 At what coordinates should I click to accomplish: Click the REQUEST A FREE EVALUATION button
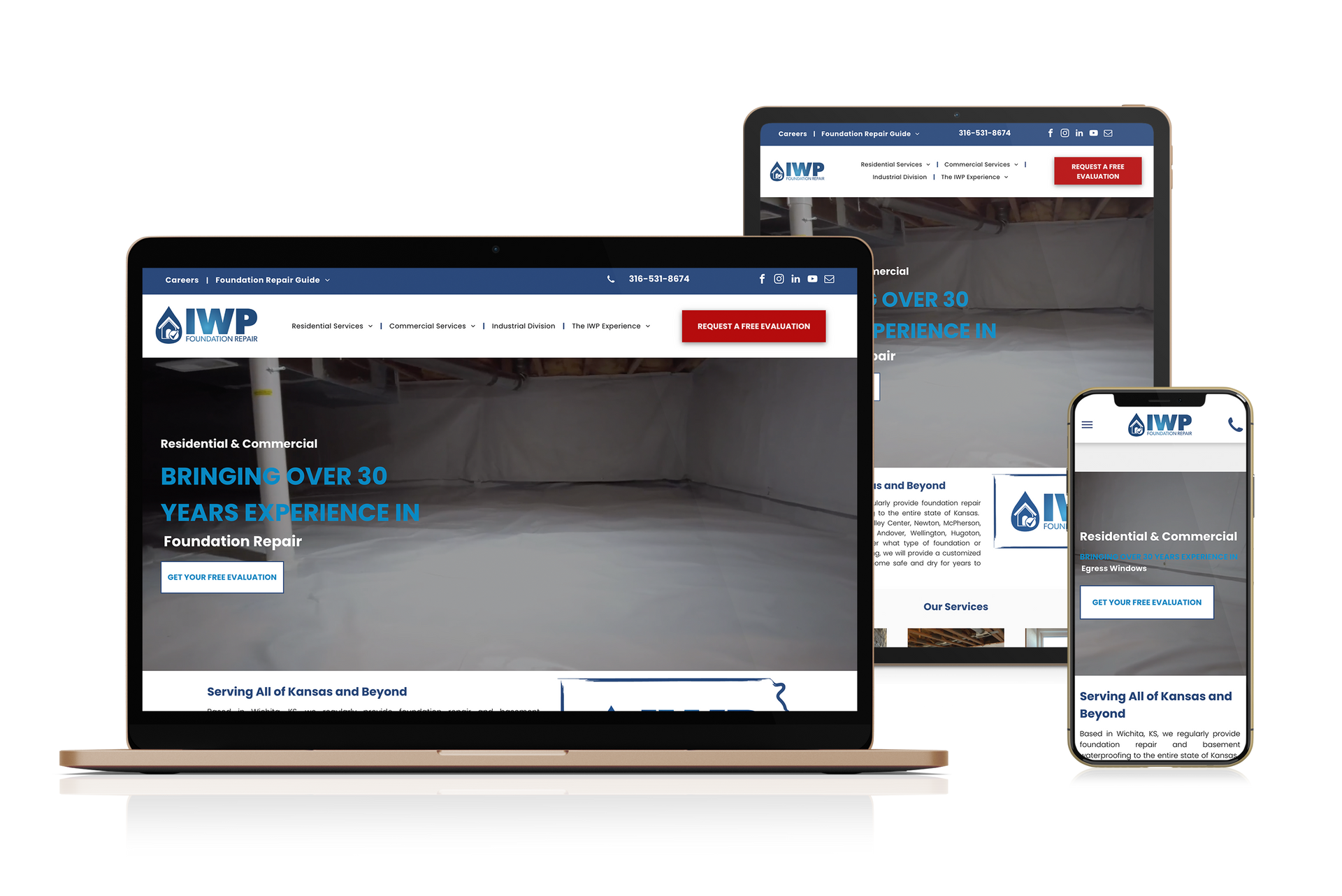point(753,326)
